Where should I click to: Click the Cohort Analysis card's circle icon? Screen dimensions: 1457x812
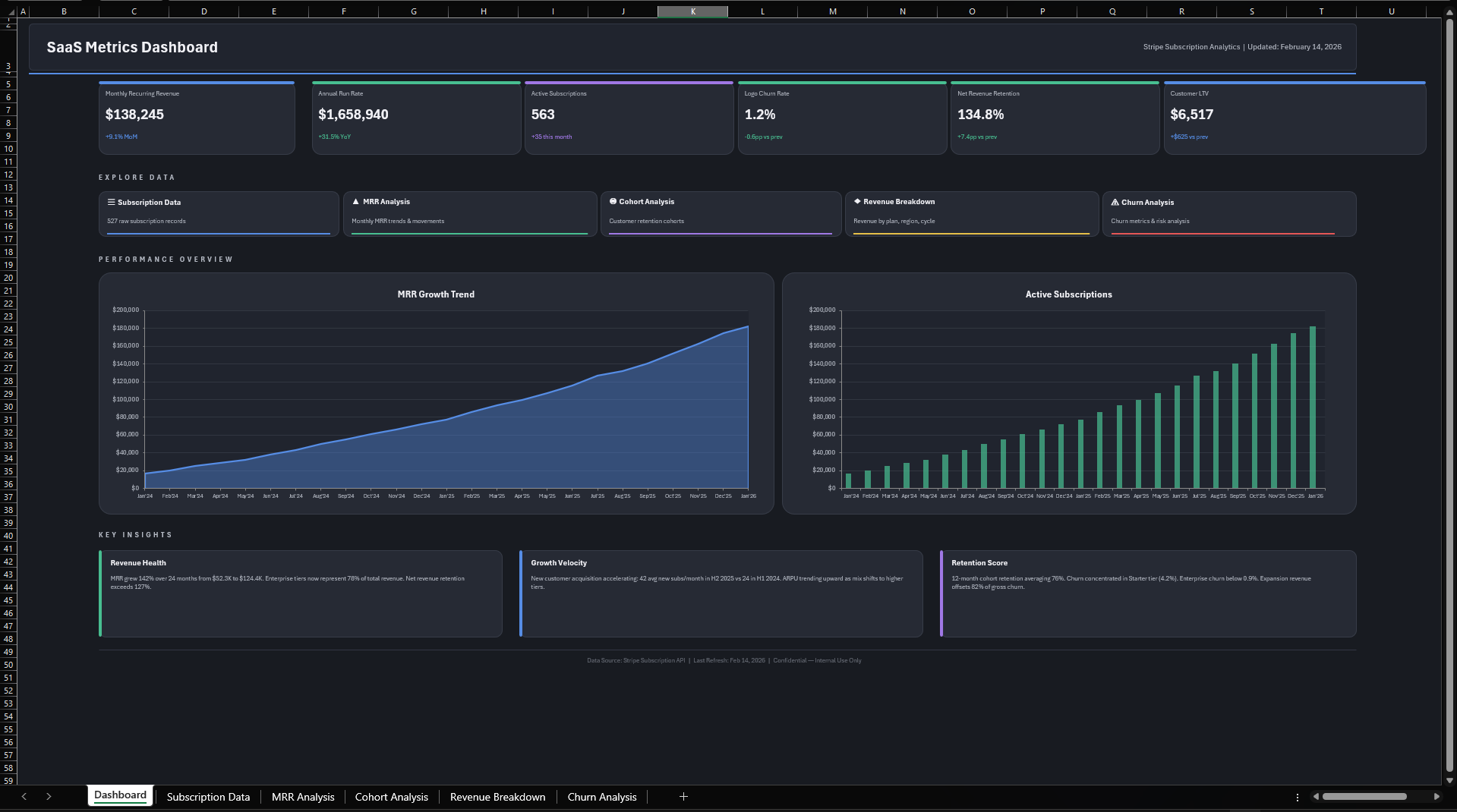point(613,202)
